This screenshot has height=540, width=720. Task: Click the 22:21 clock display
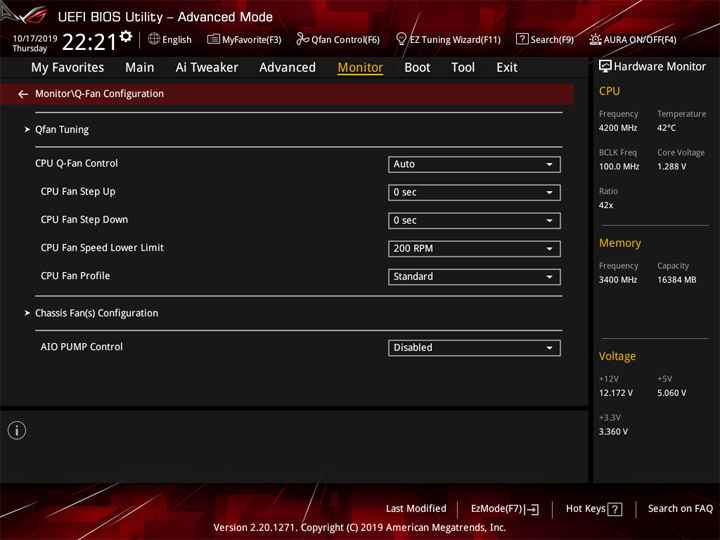(89, 42)
